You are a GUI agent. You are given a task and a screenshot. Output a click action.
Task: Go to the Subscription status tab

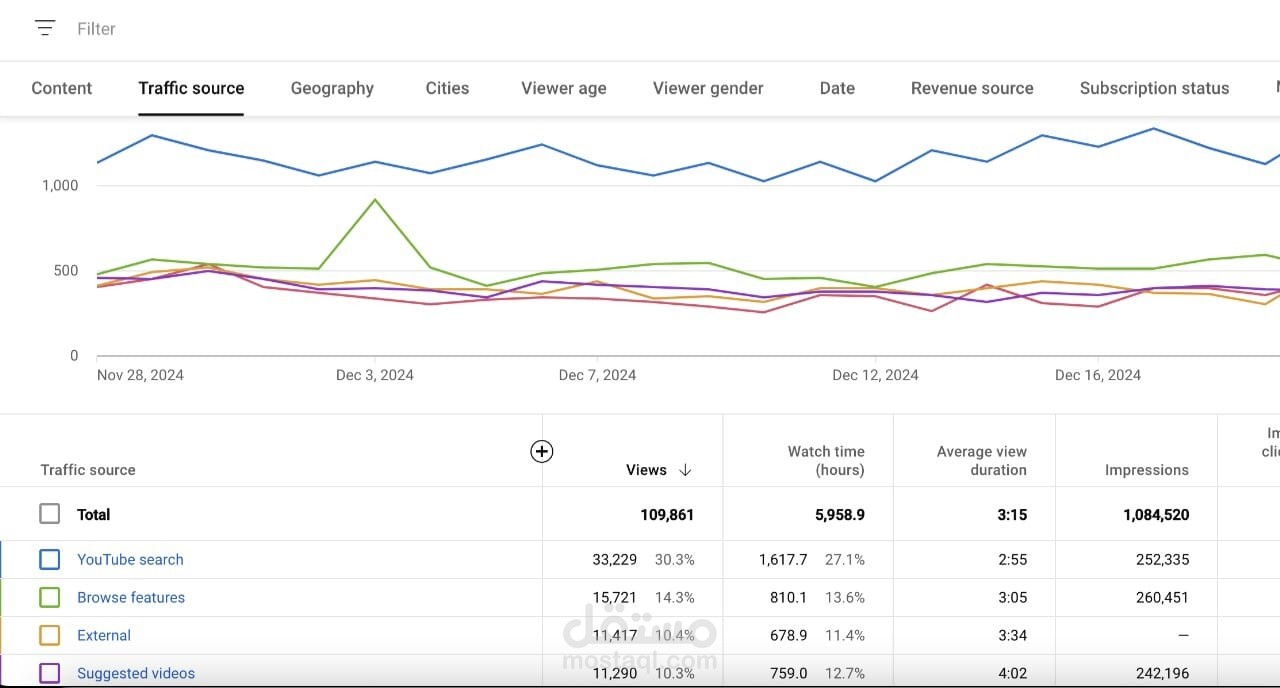(1154, 88)
